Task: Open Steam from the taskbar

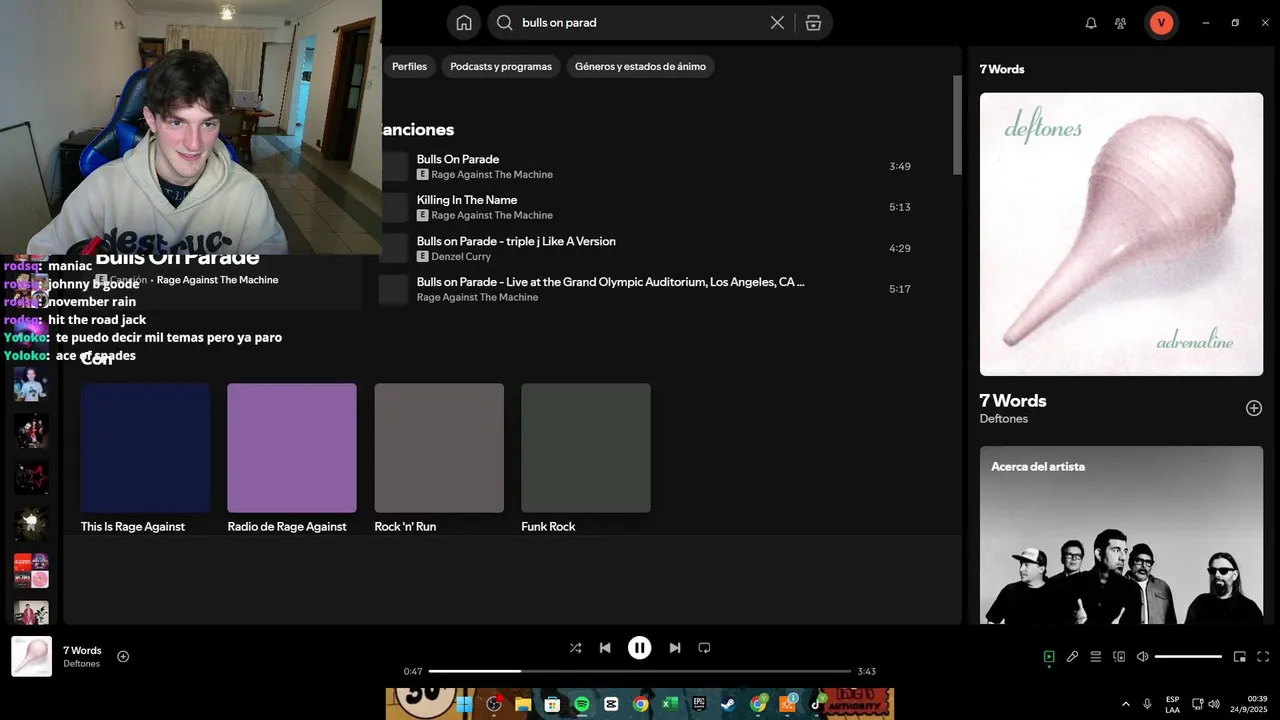Action: click(x=729, y=704)
